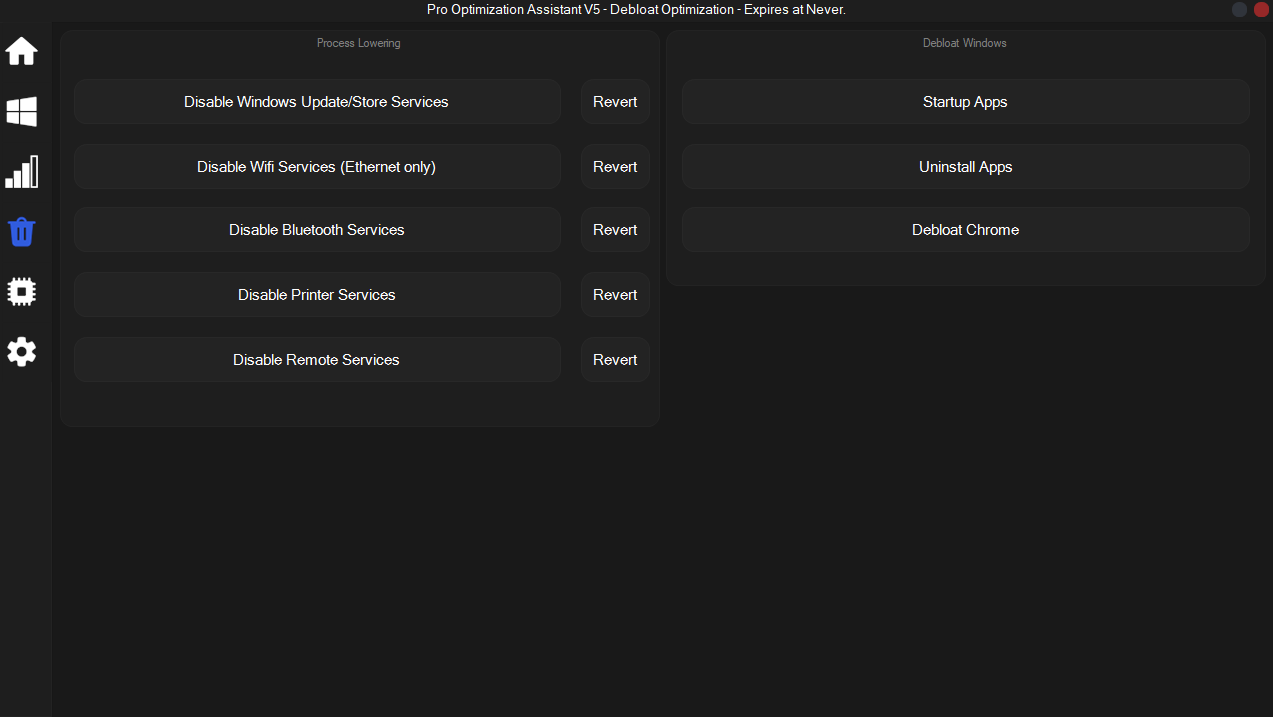Open the CPU chip hardware section

22,292
